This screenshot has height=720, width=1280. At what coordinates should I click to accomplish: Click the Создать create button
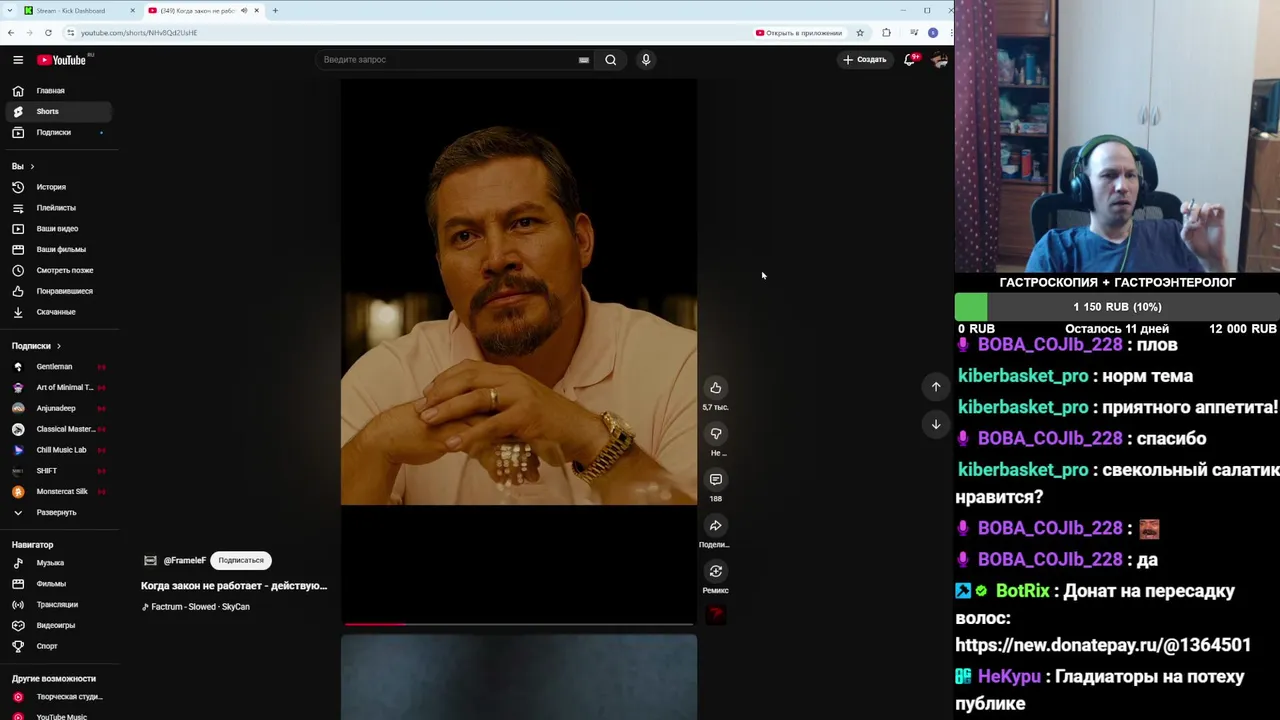[x=865, y=60]
